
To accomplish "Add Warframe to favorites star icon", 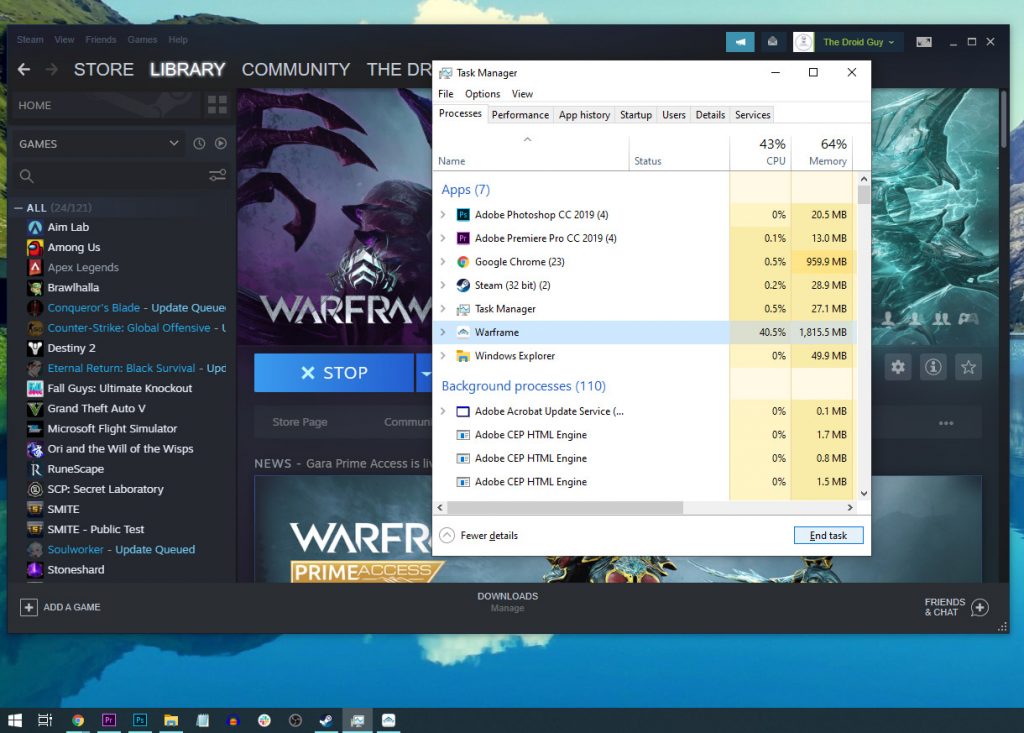I will (x=968, y=367).
